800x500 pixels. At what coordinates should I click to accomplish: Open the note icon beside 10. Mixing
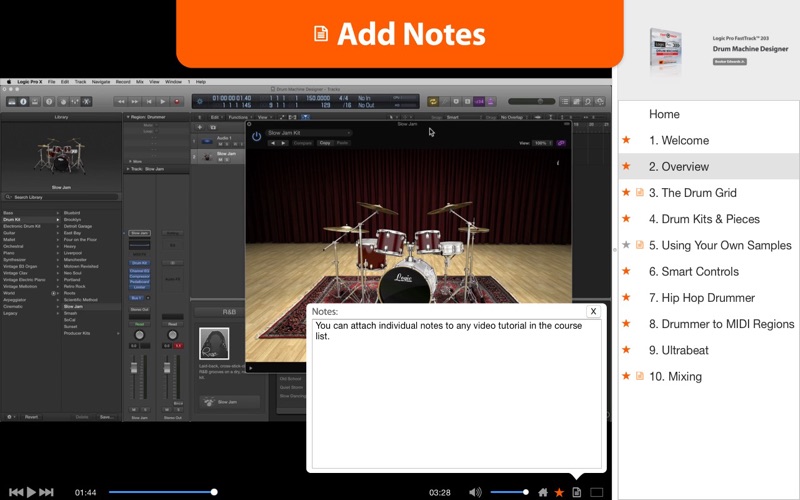point(639,376)
